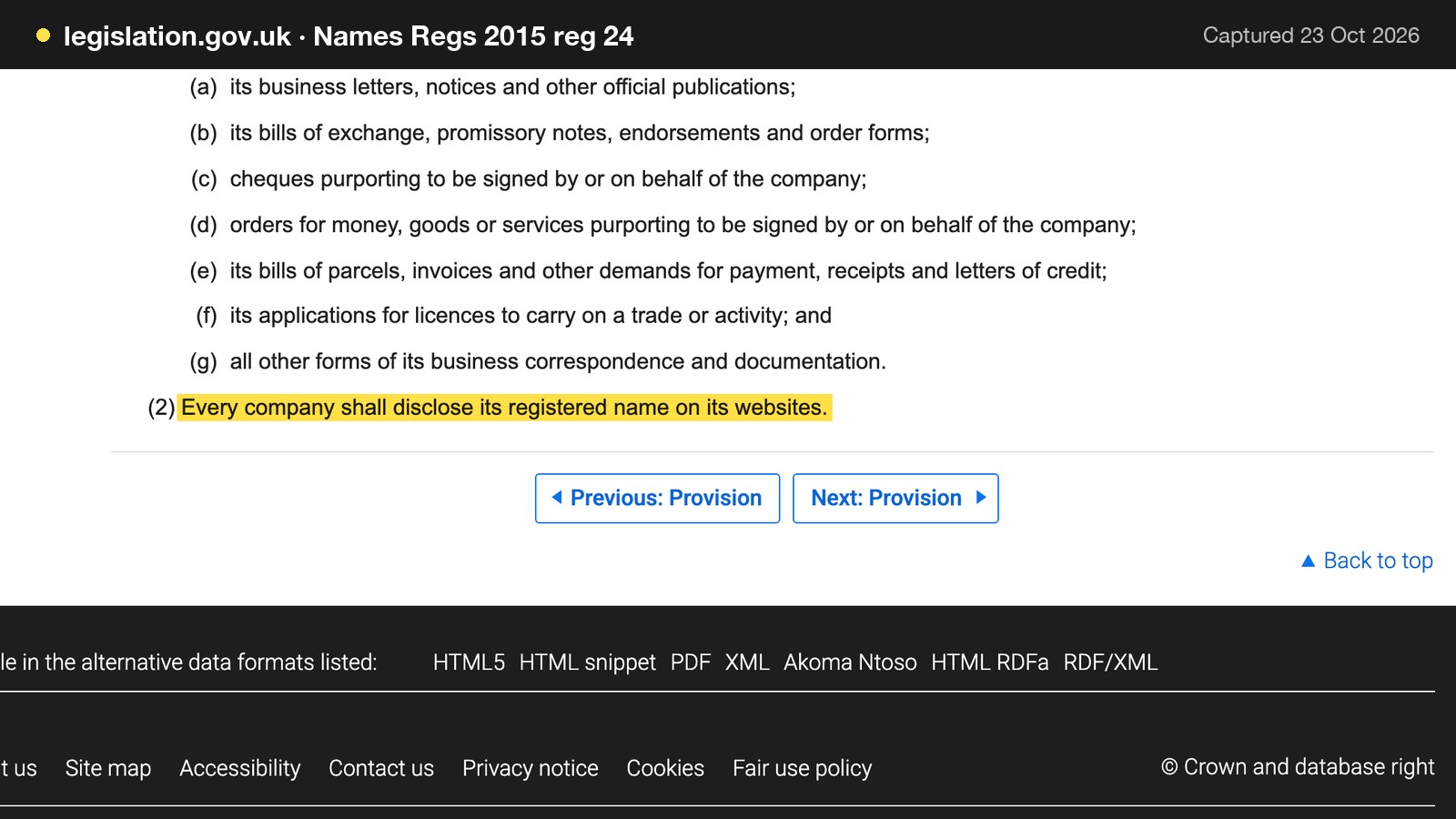Click the Captured 23 Oct 2026 label
The width and height of the screenshot is (1456, 819).
(x=1310, y=35)
